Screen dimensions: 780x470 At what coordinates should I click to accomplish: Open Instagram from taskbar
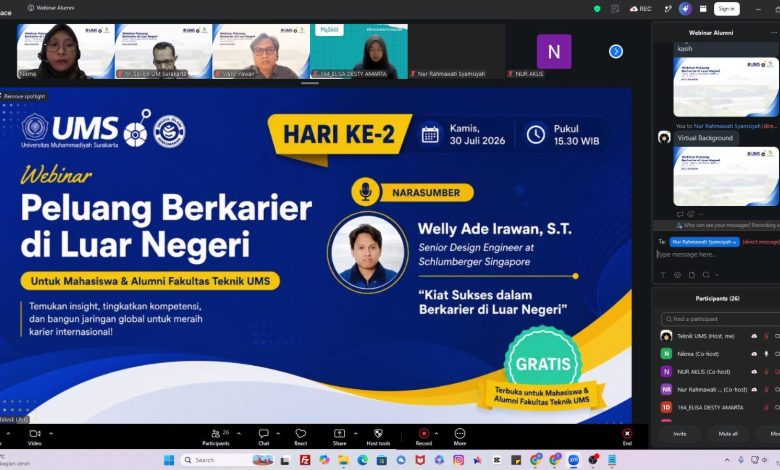click(458, 460)
